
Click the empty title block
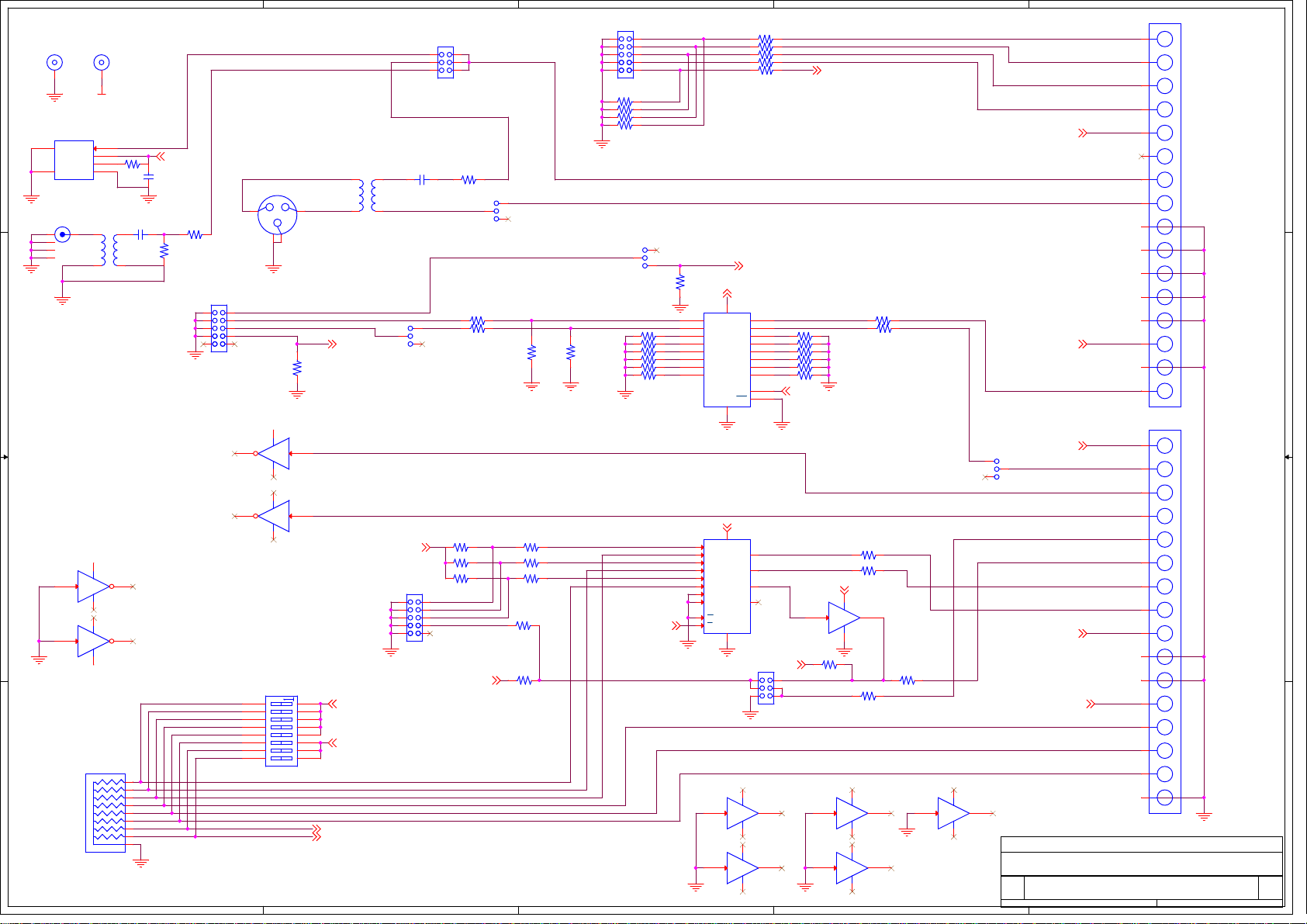(1141, 870)
